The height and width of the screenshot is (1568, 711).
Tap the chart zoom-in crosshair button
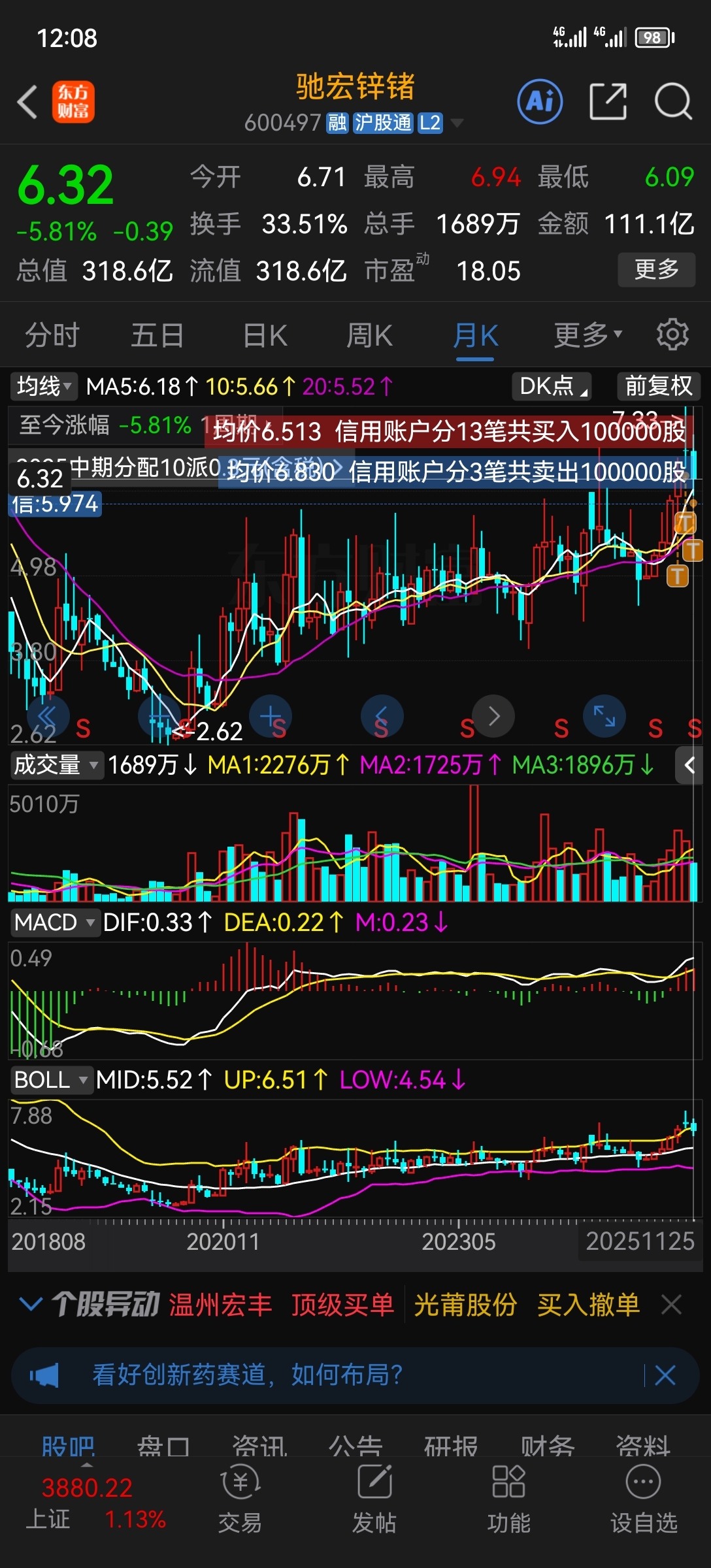point(271,716)
